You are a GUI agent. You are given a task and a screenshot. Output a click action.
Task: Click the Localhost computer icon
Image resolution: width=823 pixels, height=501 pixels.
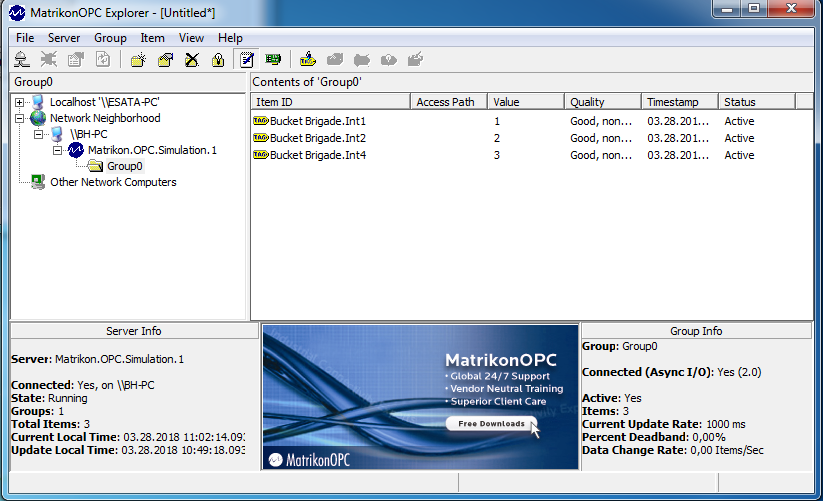point(38,102)
